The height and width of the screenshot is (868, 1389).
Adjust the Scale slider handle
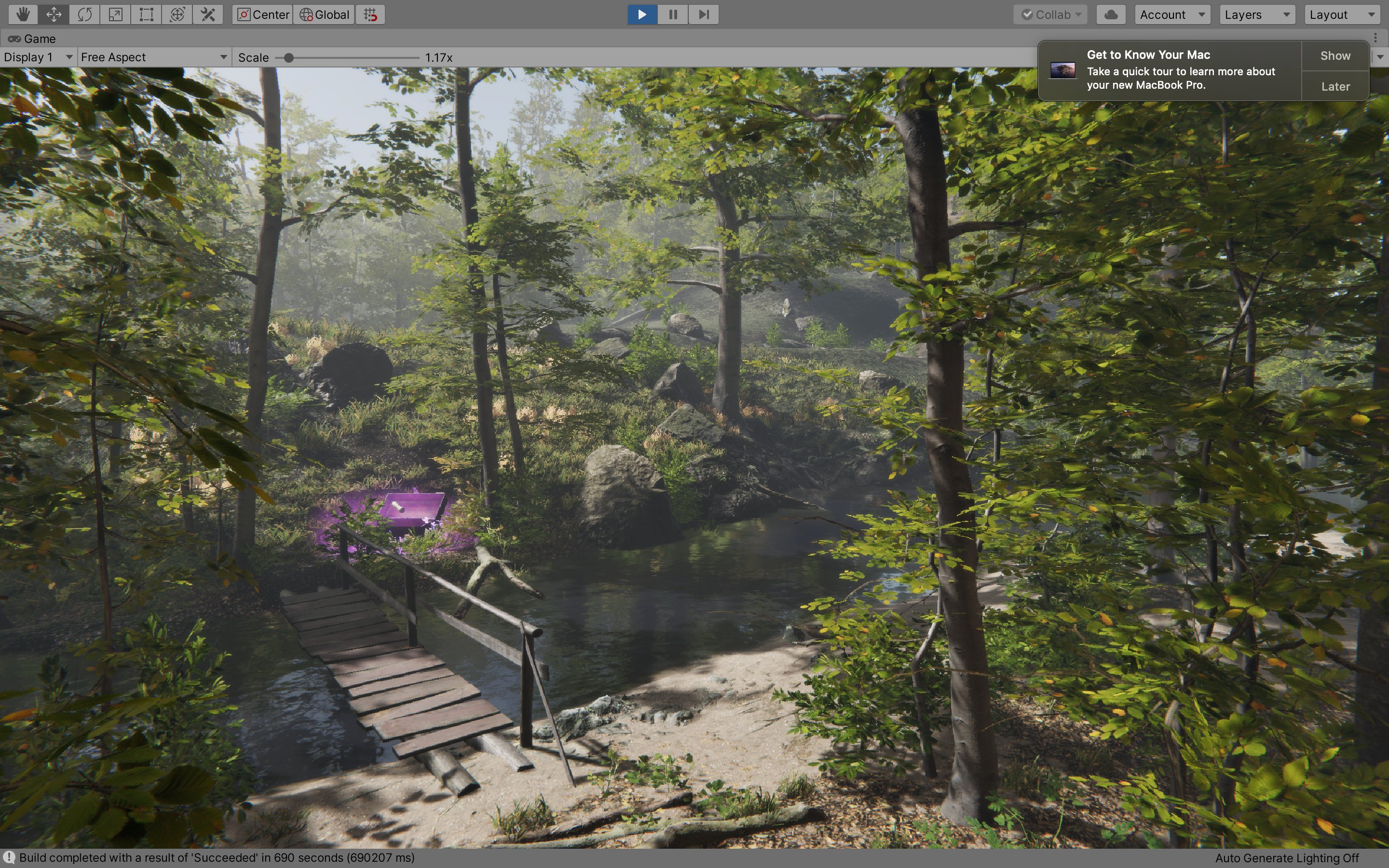289,57
